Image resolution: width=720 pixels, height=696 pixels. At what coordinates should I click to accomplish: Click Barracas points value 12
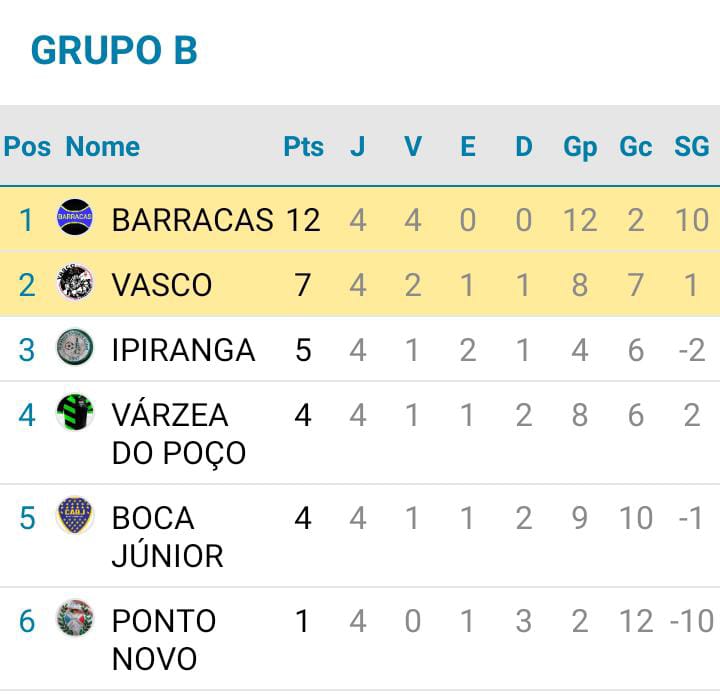[x=303, y=220]
